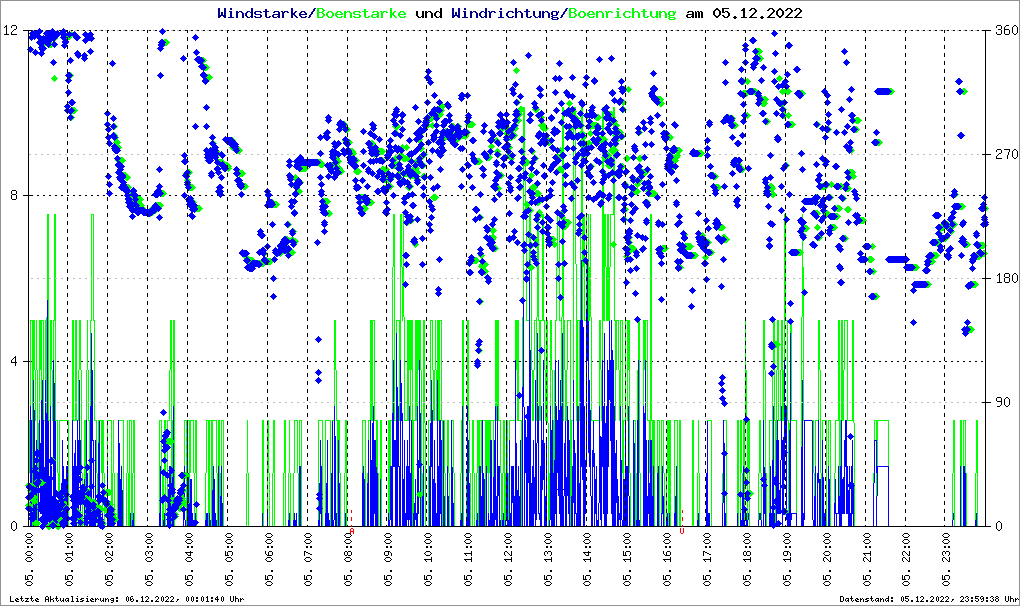This screenshot has width=1020, height=606.
Task: Click the left axis value 8
Action: (14, 196)
